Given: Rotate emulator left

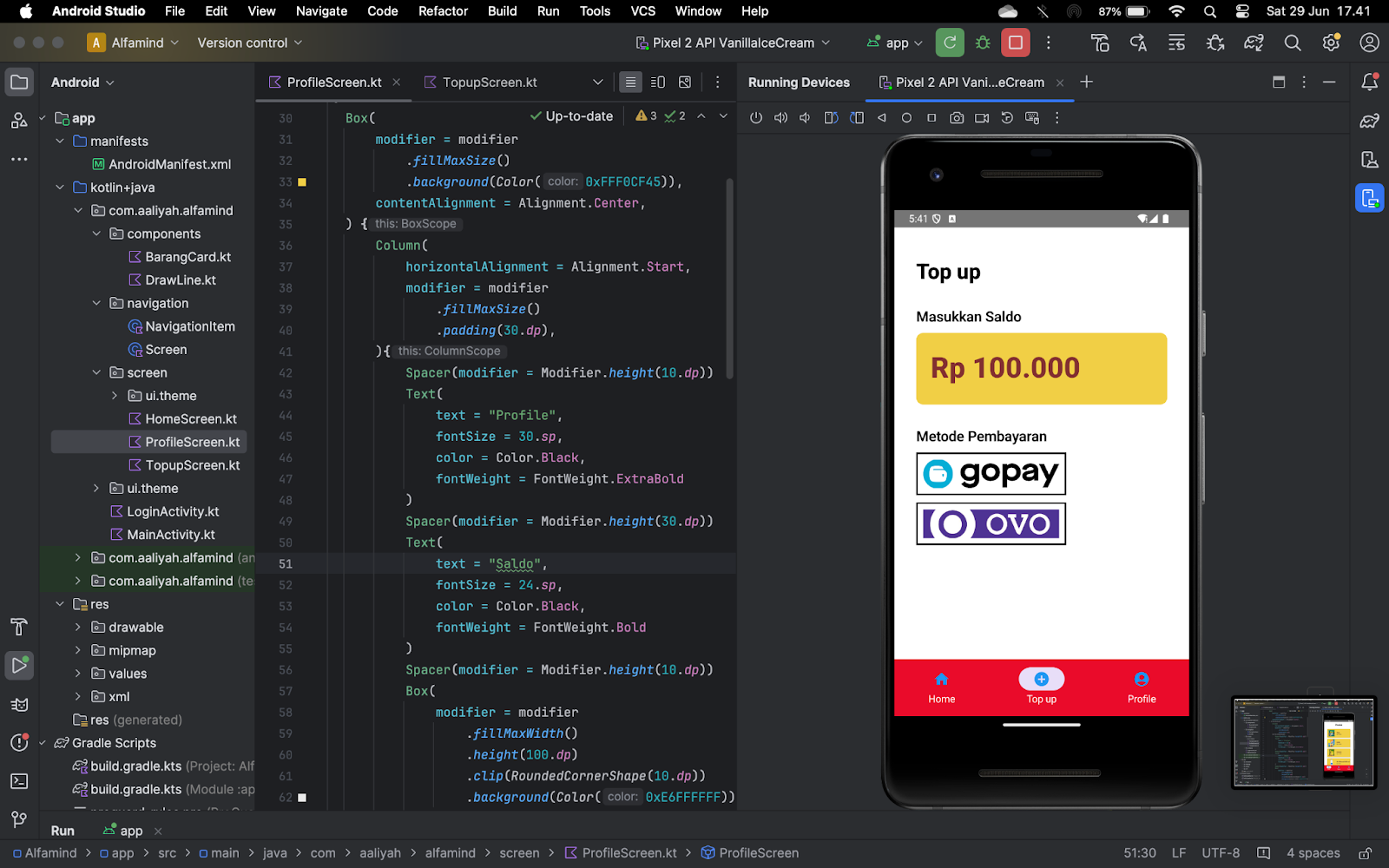Looking at the screenshot, I should pyautogui.click(x=831, y=118).
